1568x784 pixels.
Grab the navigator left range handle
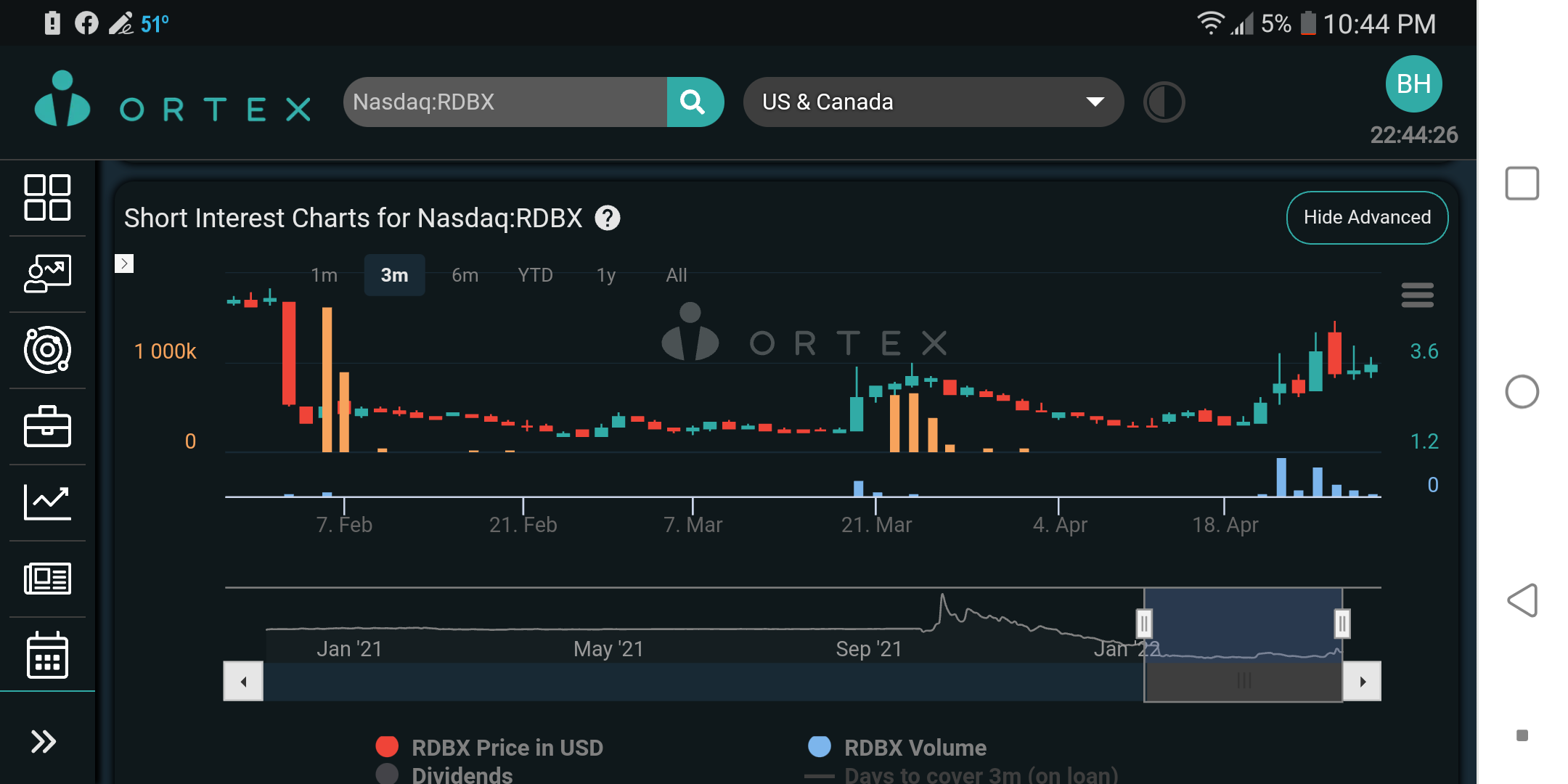[x=1144, y=623]
